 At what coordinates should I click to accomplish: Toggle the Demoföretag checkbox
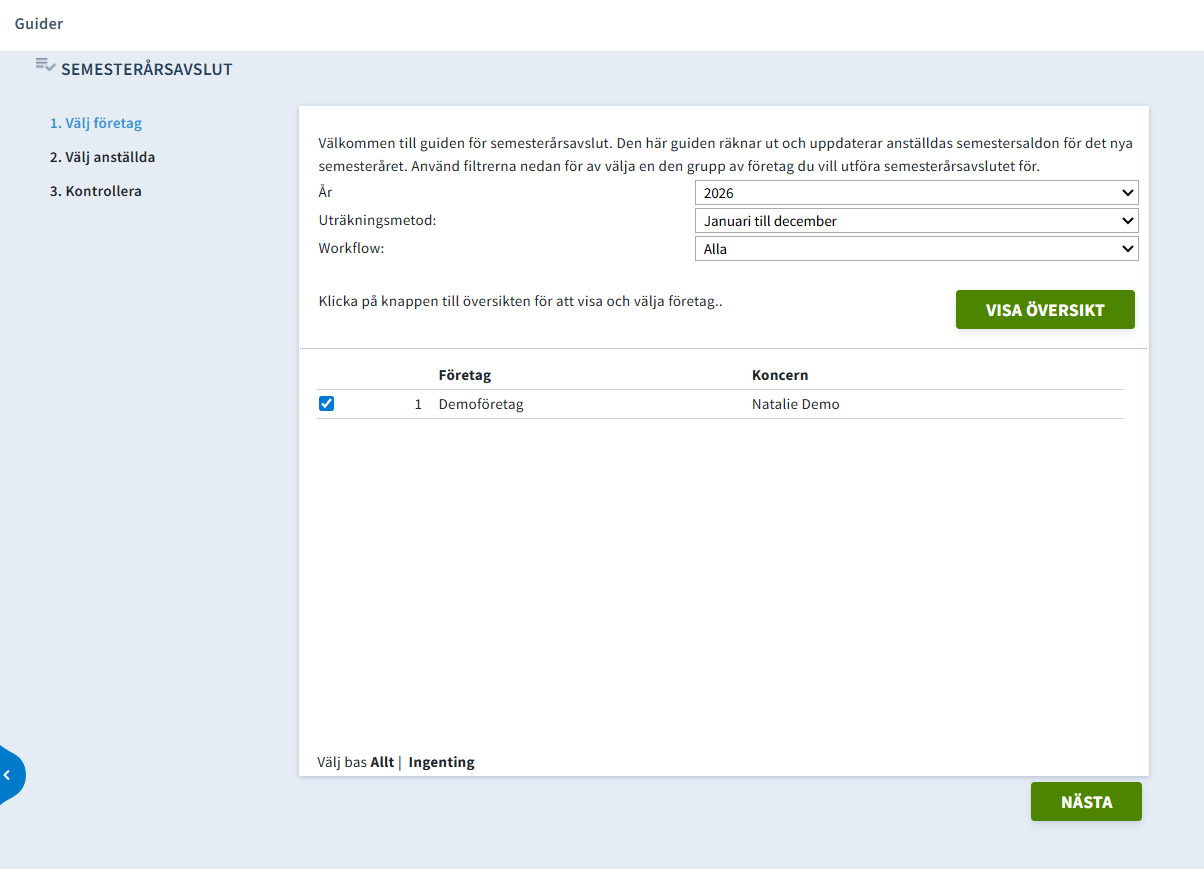[x=326, y=404]
